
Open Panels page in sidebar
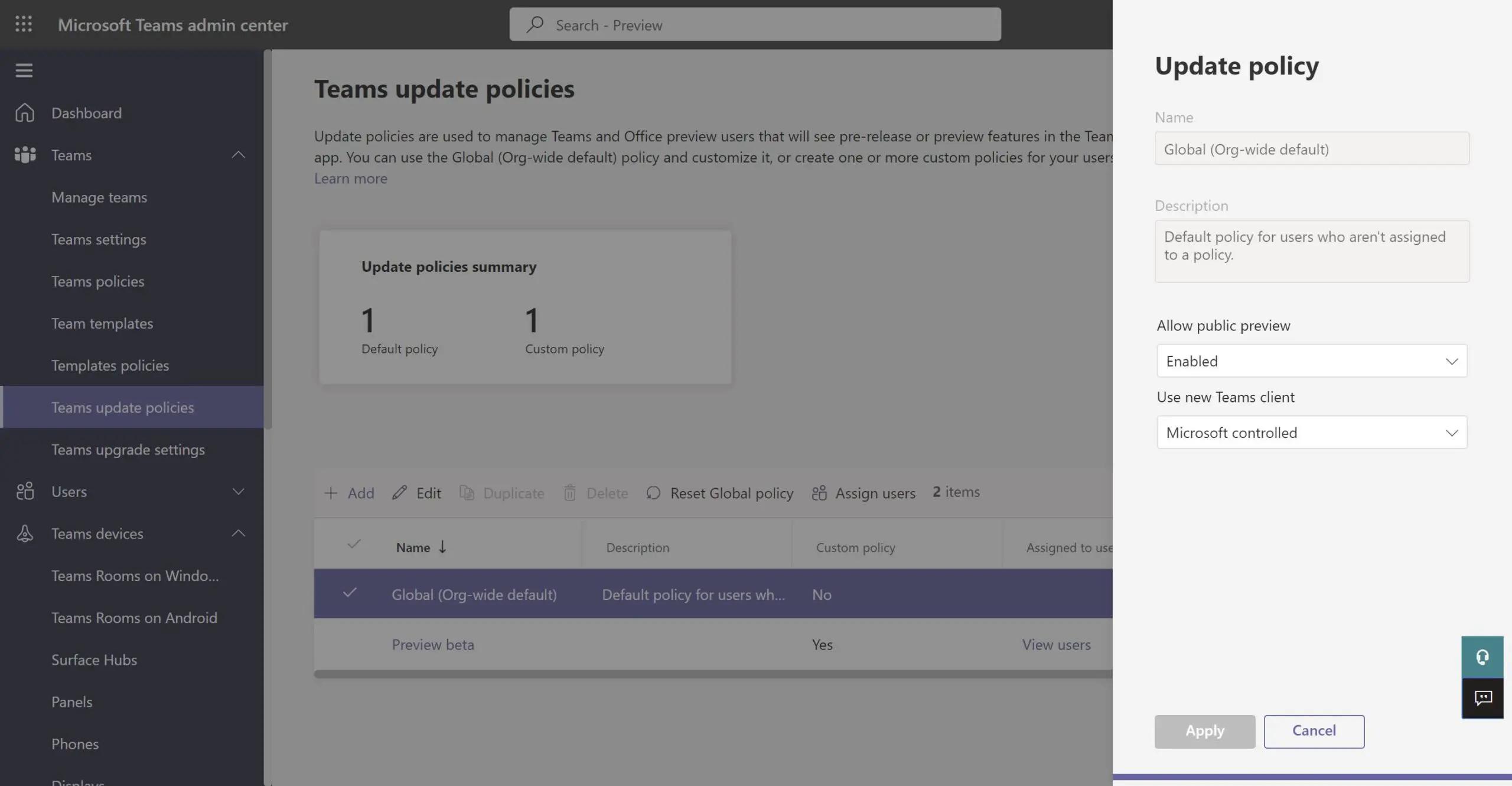72,701
